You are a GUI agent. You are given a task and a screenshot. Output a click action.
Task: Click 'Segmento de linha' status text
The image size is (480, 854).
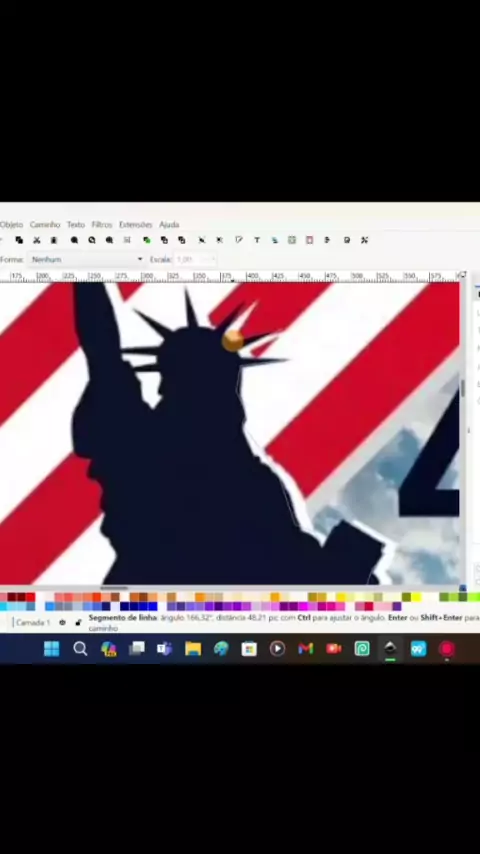coord(123,618)
